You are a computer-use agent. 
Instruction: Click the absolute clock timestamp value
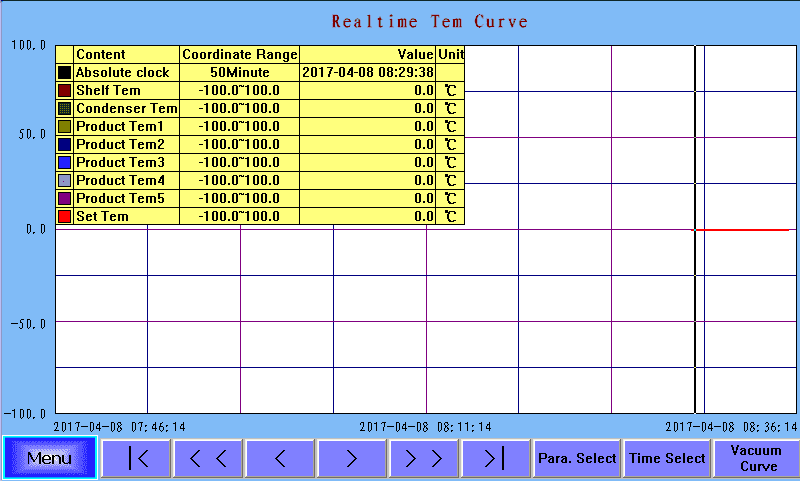tap(367, 73)
